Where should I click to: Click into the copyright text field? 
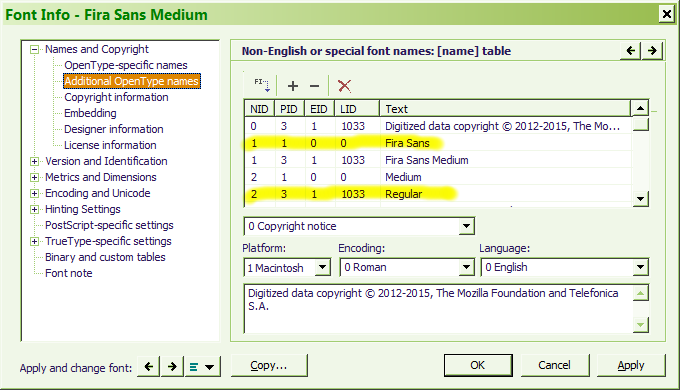pos(438,308)
